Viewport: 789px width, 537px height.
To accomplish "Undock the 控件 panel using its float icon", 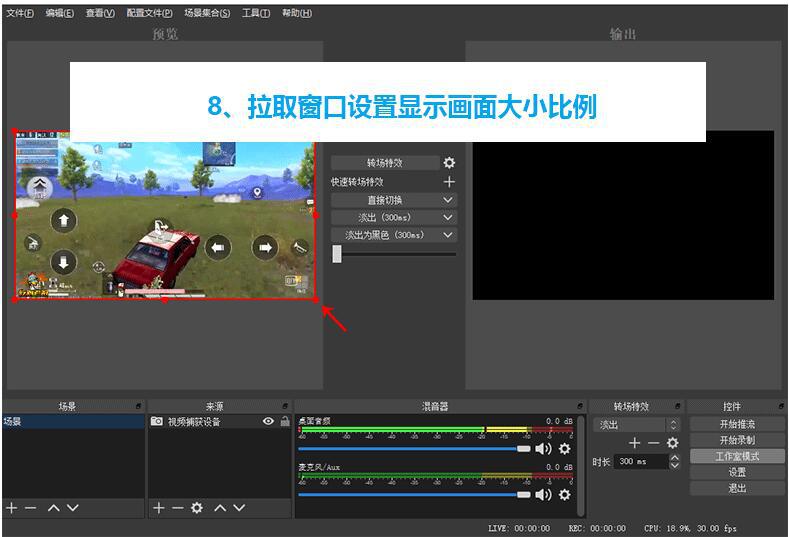I will 781,406.
